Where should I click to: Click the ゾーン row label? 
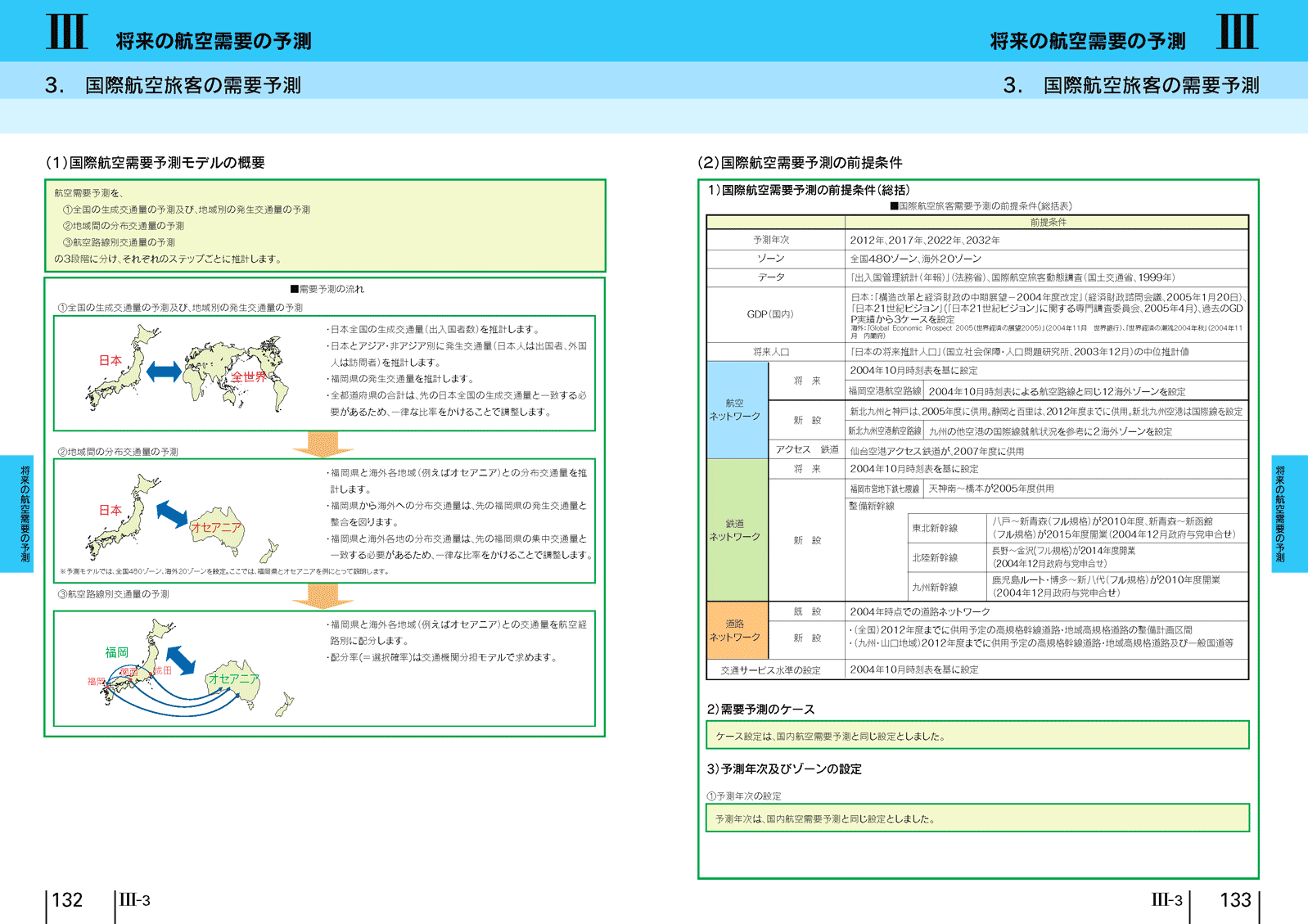(771, 259)
